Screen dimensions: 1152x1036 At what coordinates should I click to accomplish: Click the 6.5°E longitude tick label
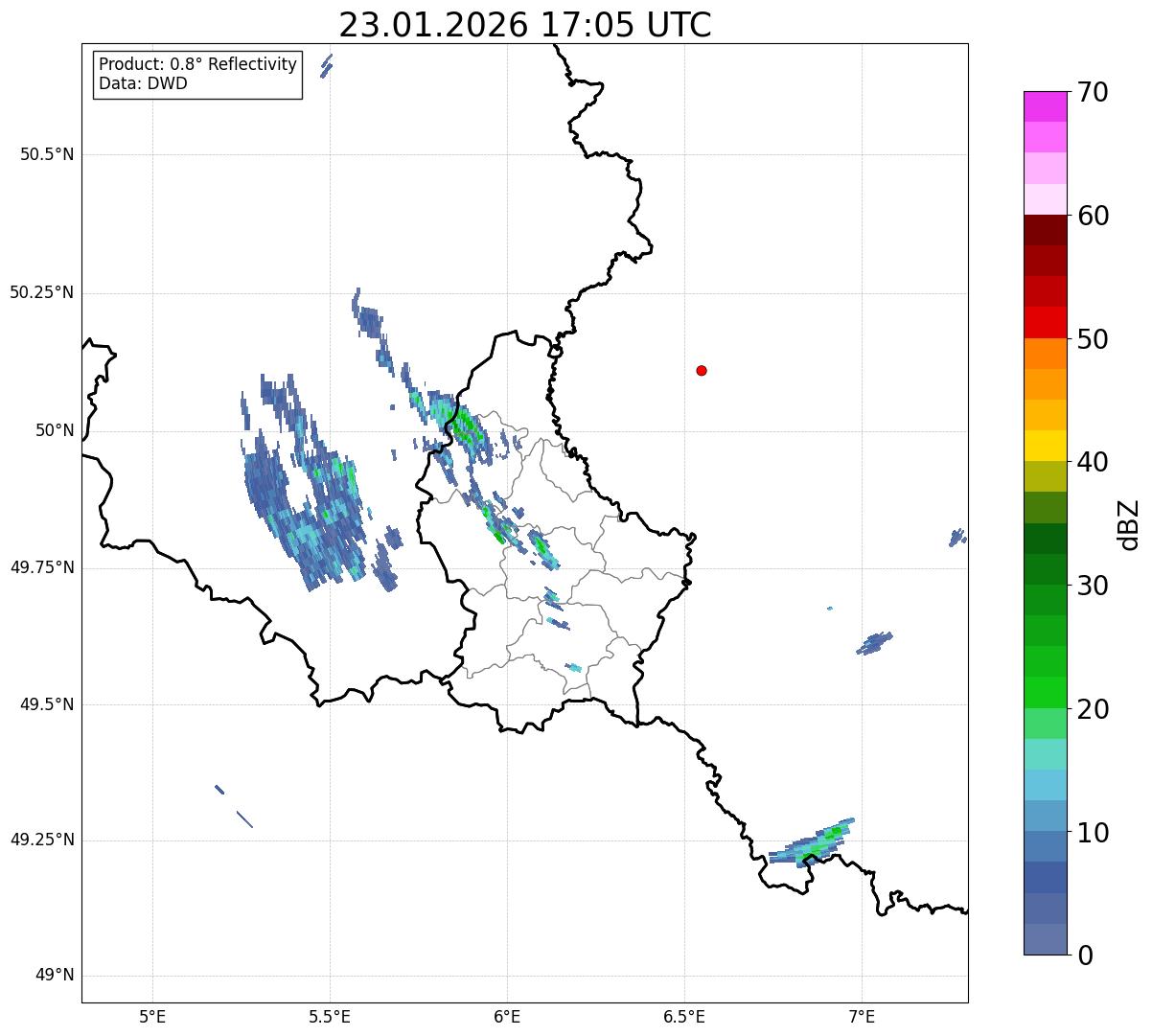[684, 1017]
